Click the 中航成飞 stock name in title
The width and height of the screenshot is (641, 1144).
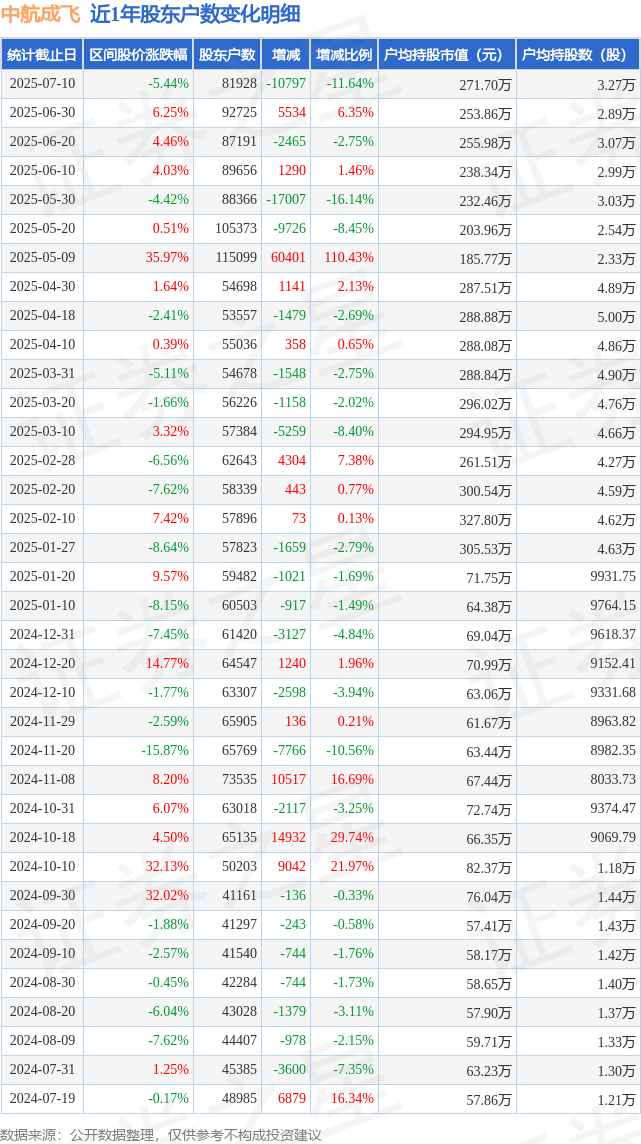(x=41, y=14)
